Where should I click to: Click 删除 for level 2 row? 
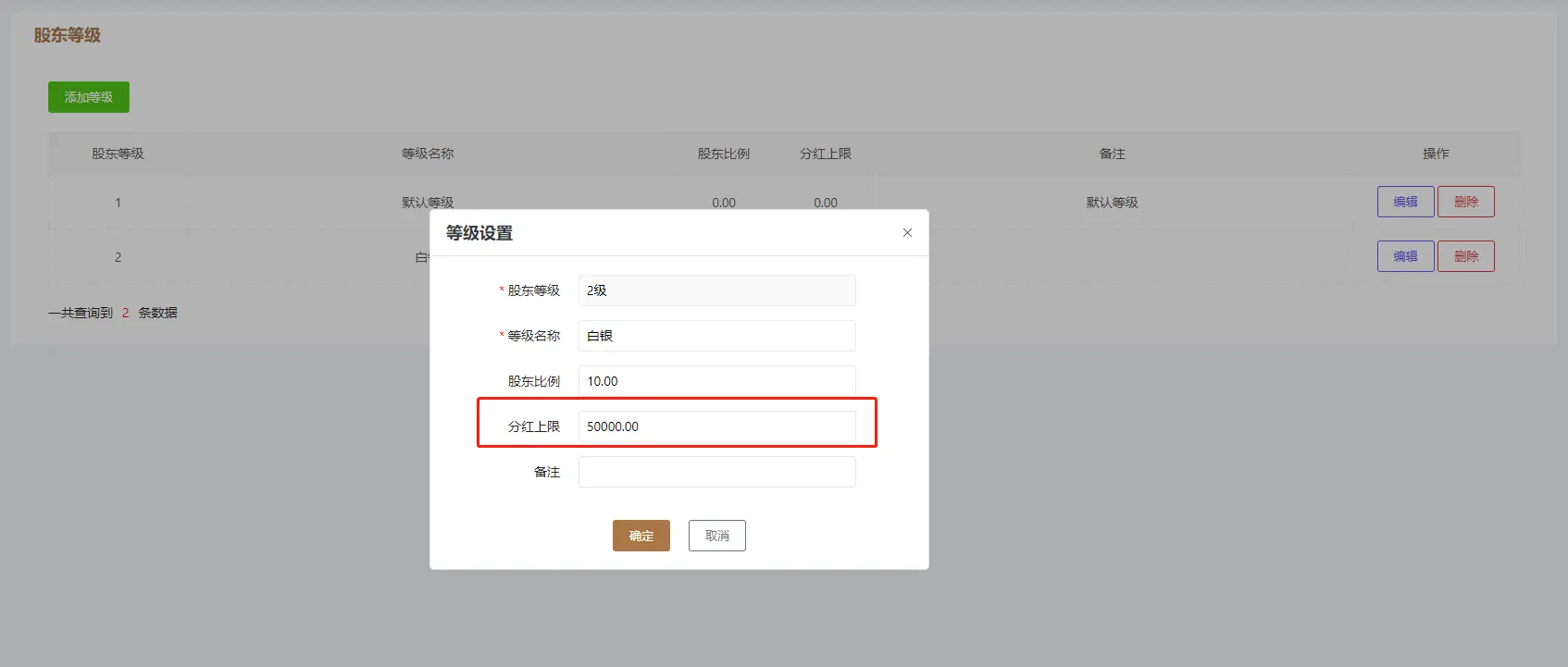1465,256
